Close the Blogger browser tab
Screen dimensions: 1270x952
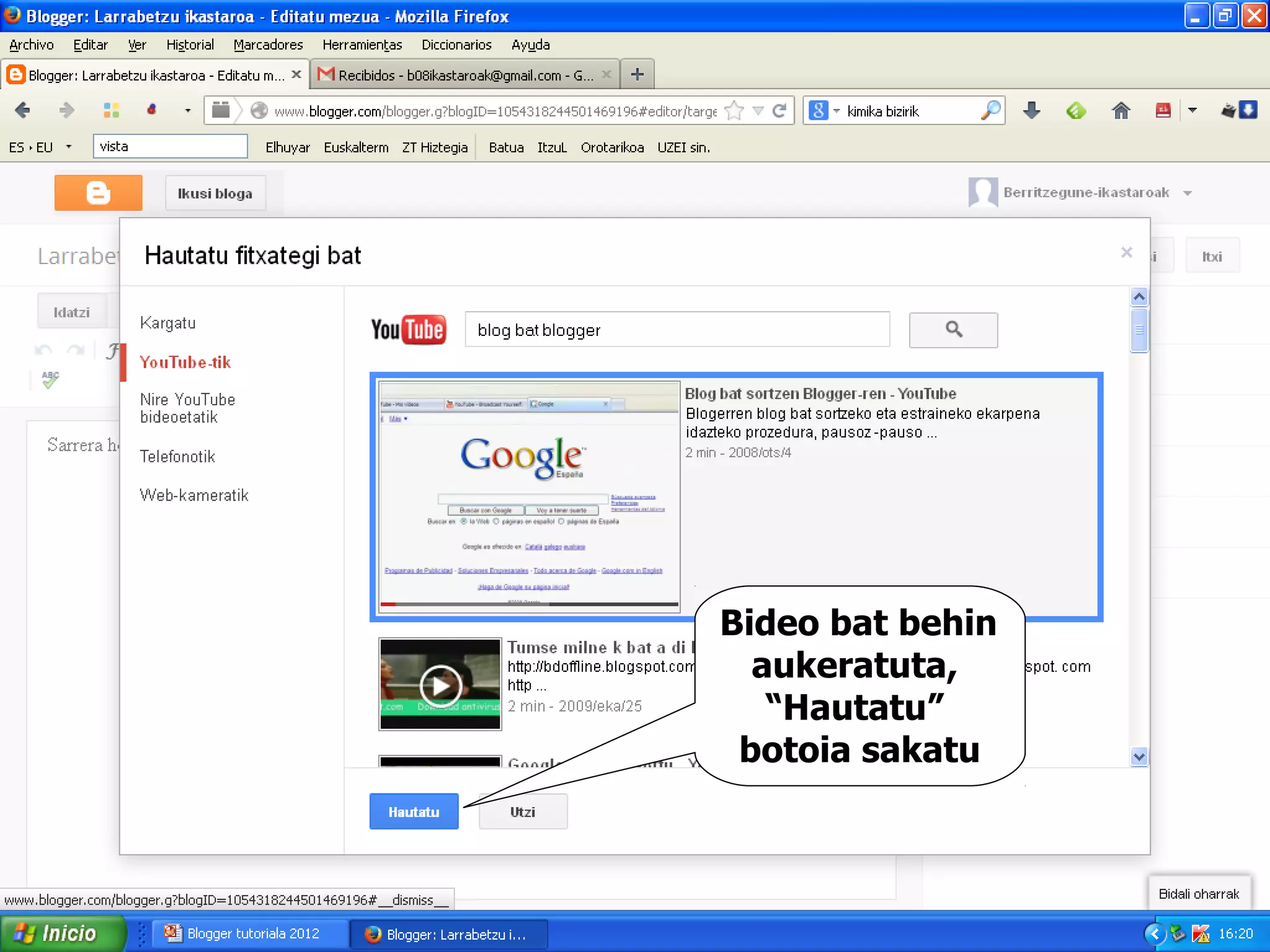point(296,74)
